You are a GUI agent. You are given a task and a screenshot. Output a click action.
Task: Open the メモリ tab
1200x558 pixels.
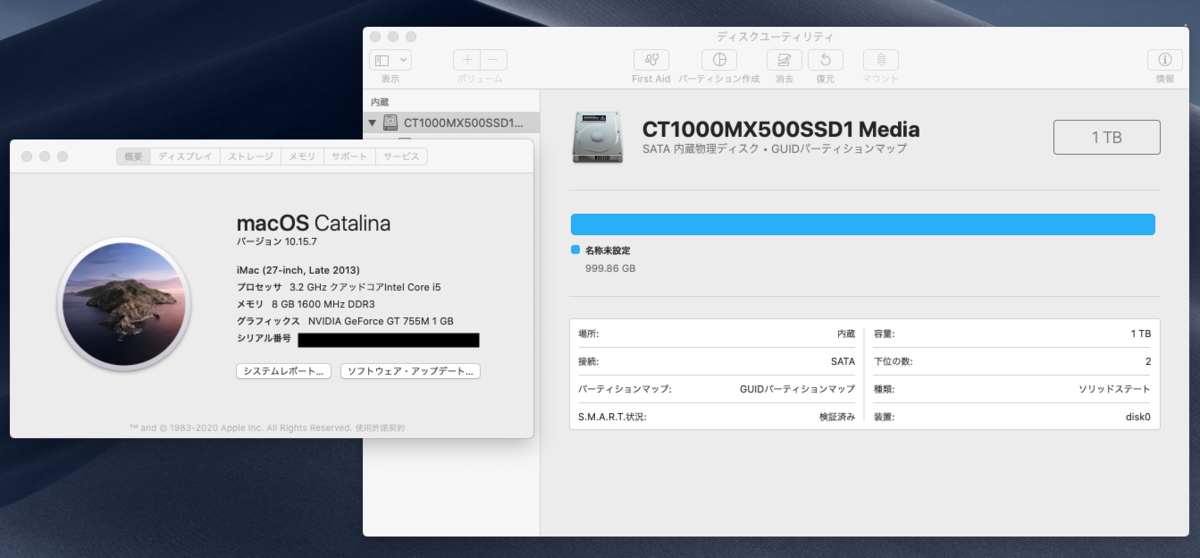(303, 156)
